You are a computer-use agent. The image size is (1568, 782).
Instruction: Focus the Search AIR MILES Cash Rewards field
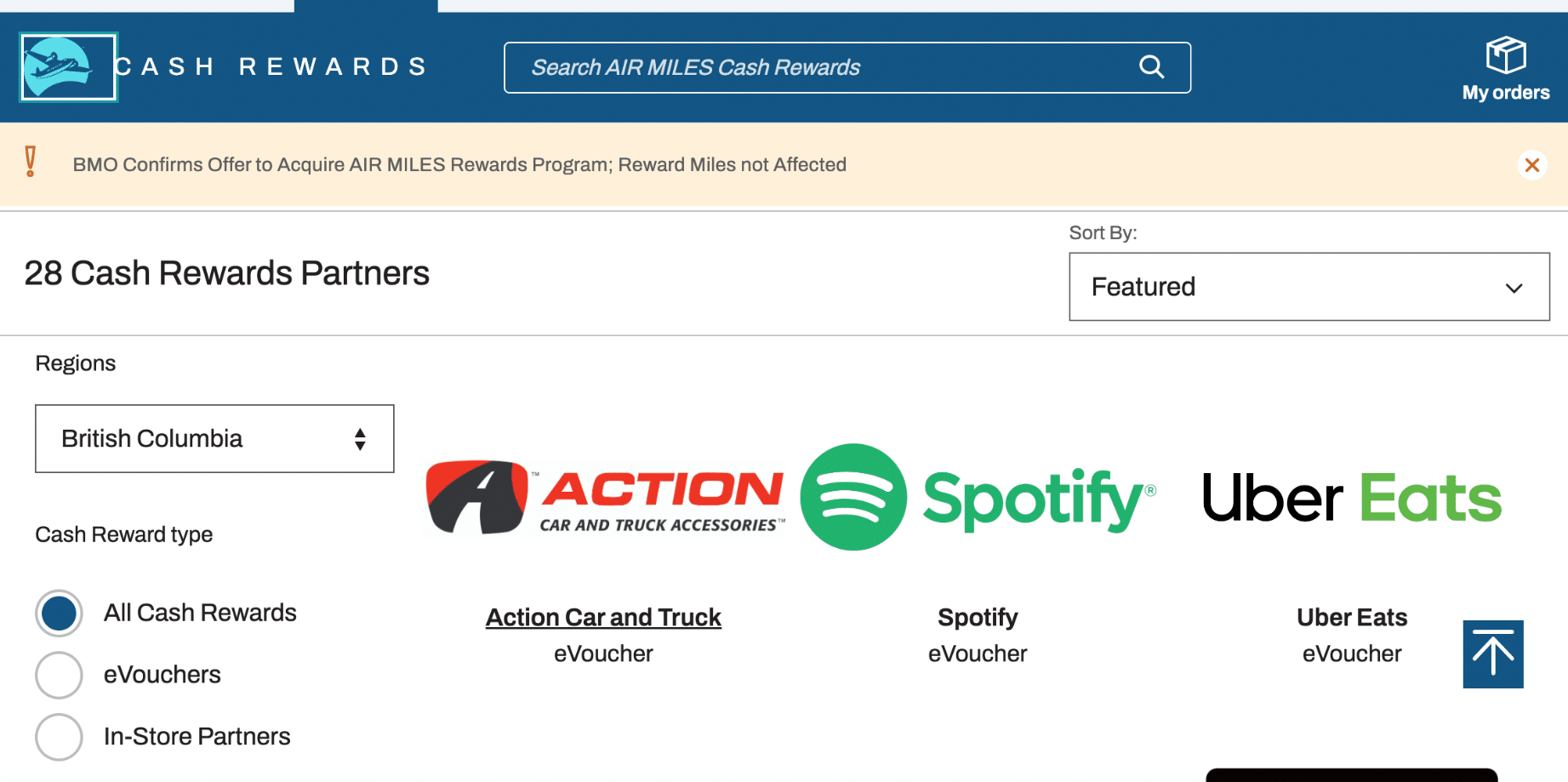coord(817,67)
